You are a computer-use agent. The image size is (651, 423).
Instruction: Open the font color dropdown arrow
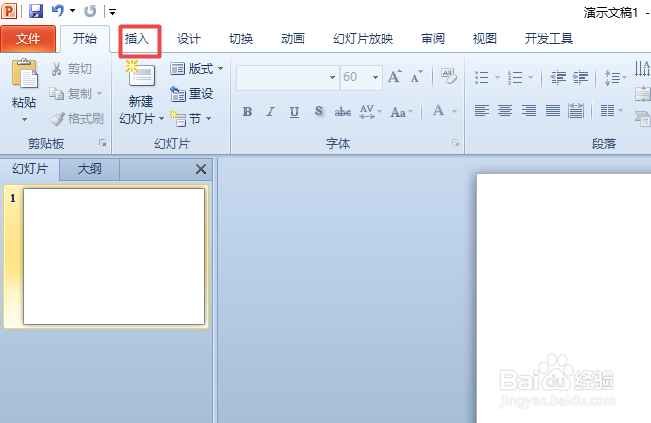pos(455,111)
